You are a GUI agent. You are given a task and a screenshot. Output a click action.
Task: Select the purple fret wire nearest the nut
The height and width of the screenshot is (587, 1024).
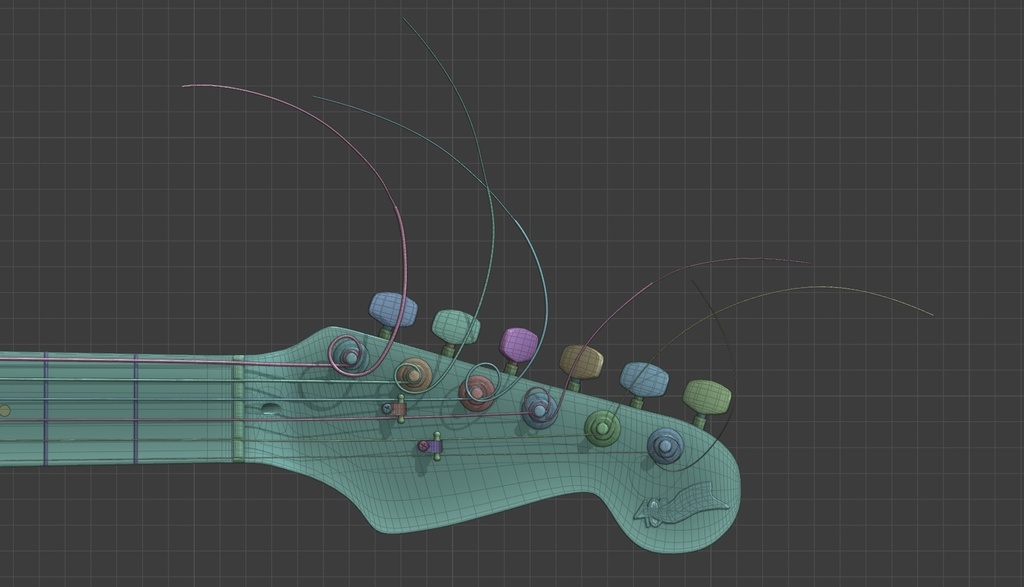point(136,409)
